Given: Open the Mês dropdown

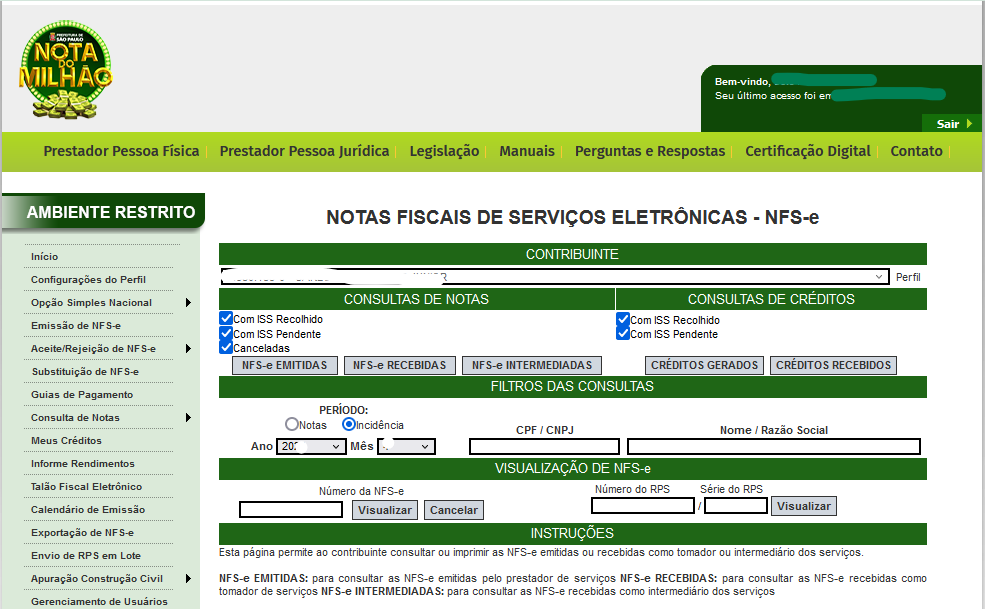Looking at the screenshot, I should coord(406,446).
